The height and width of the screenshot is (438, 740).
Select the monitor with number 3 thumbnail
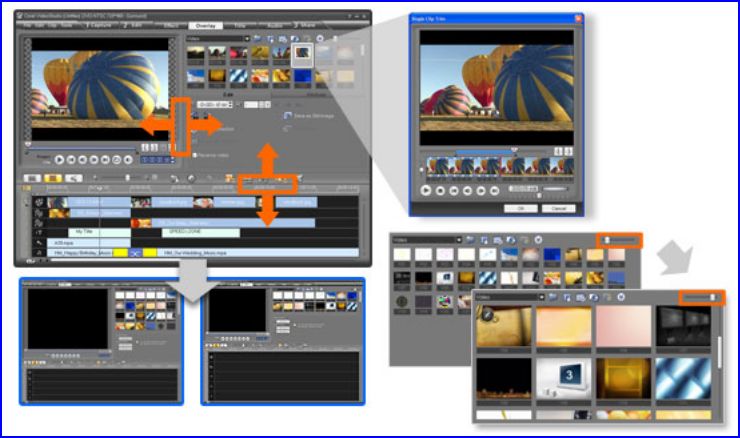(x=563, y=379)
